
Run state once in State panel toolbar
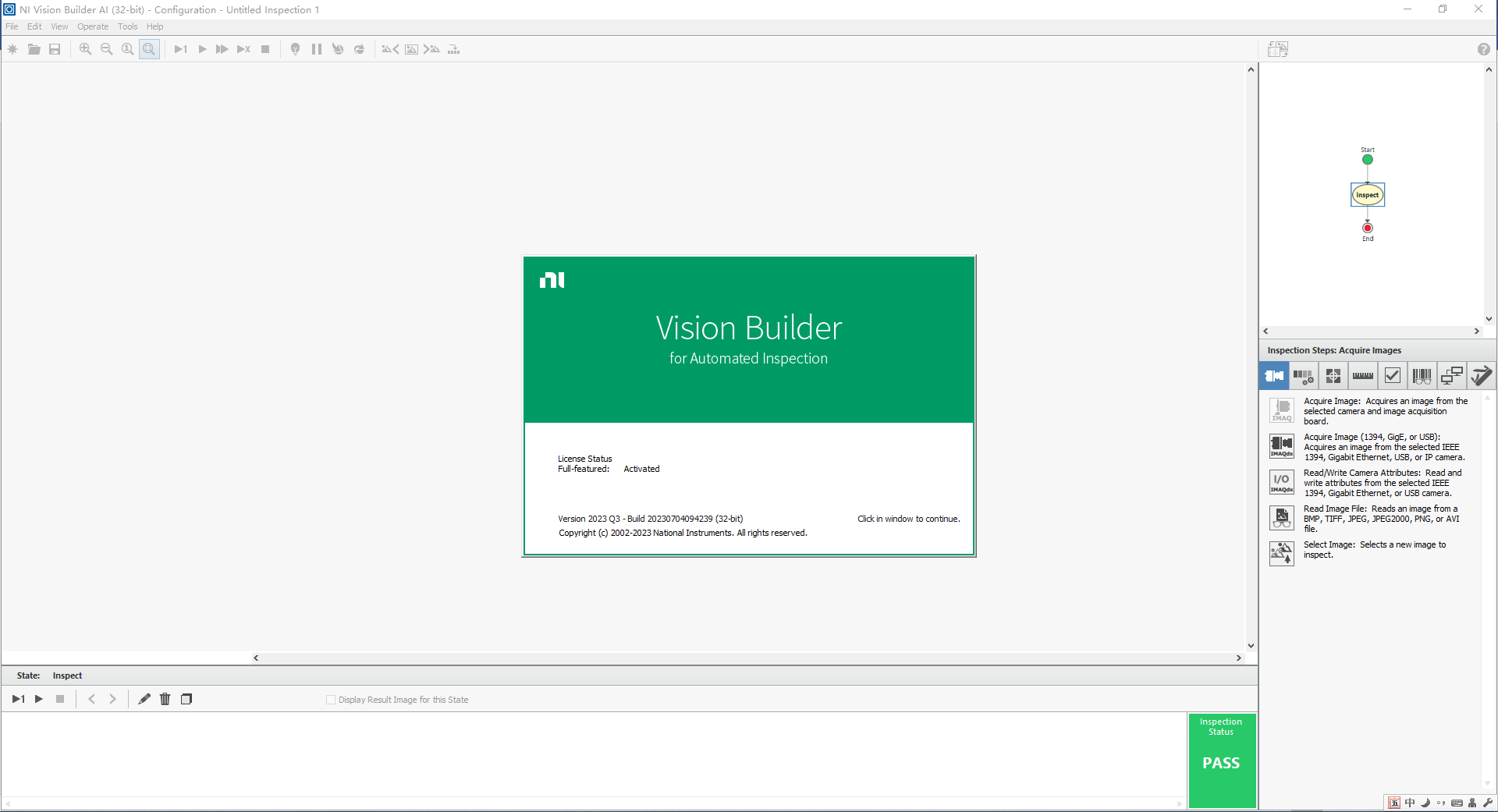pos(18,699)
